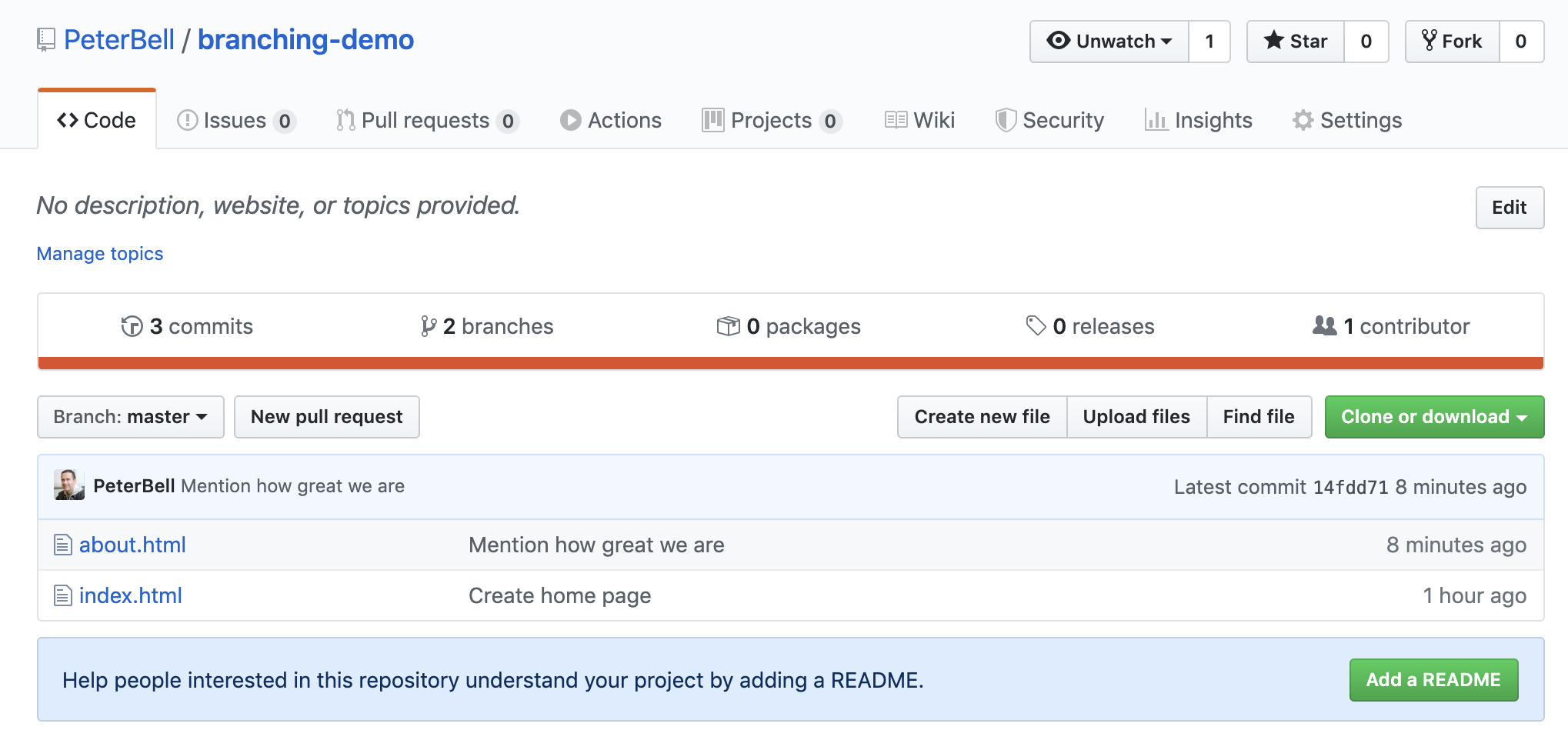Click the Code tab angle-brackets icon
1568x740 pixels.
[68, 120]
